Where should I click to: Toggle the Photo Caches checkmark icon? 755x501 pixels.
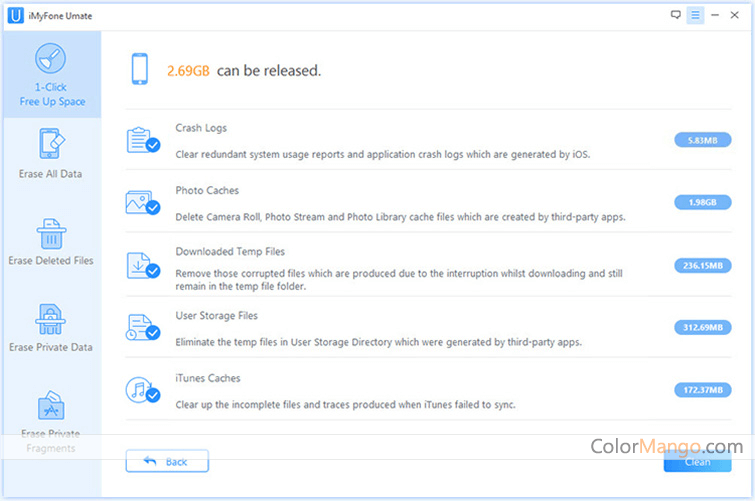pyautogui.click(x=153, y=207)
